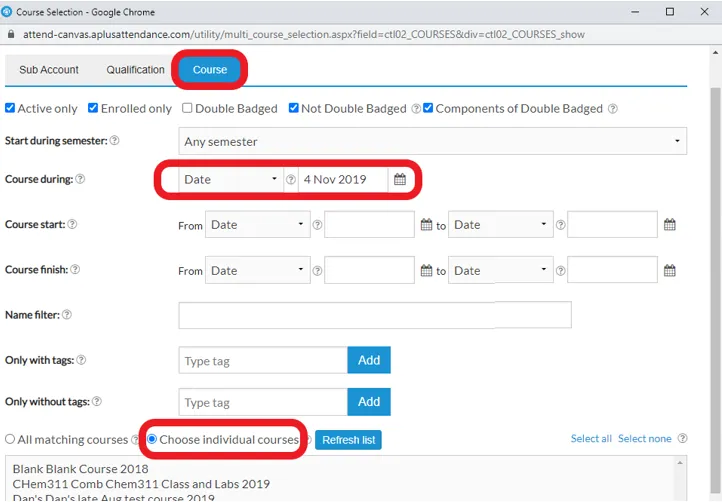
Task: Click Course finish to date input
Action: tap(612, 270)
